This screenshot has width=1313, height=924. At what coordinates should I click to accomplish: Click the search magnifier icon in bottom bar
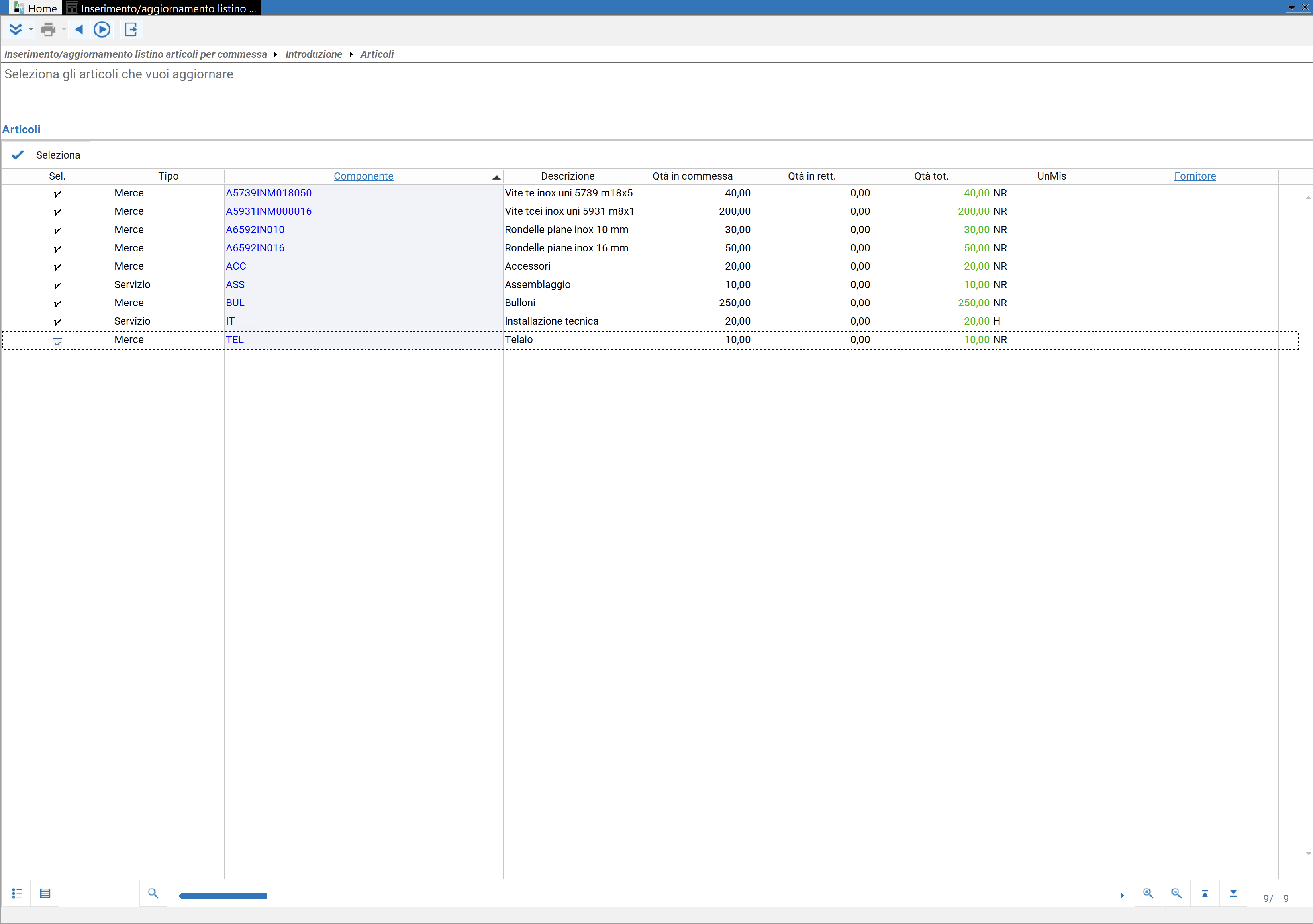tap(153, 893)
